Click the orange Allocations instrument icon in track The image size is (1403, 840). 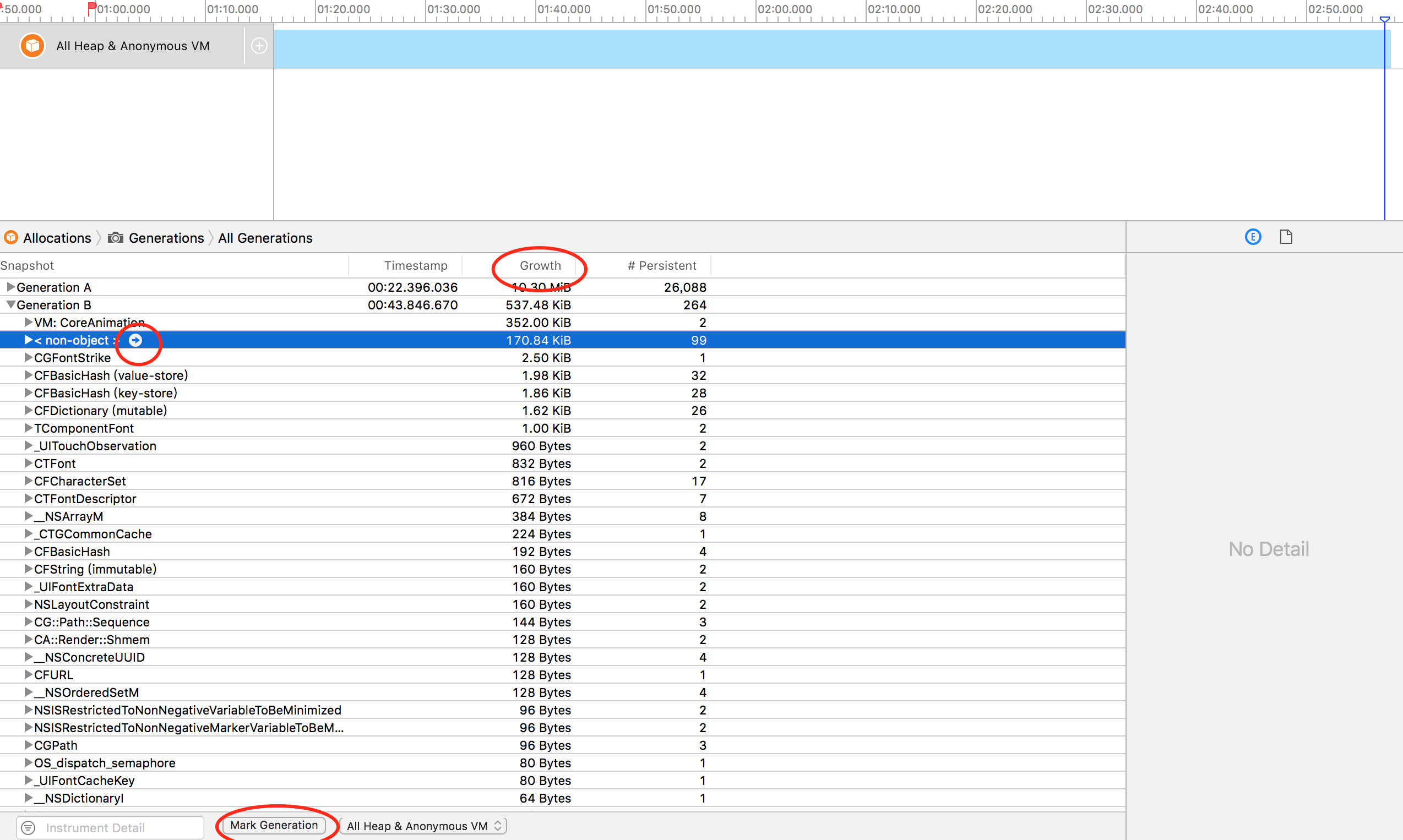pos(32,46)
